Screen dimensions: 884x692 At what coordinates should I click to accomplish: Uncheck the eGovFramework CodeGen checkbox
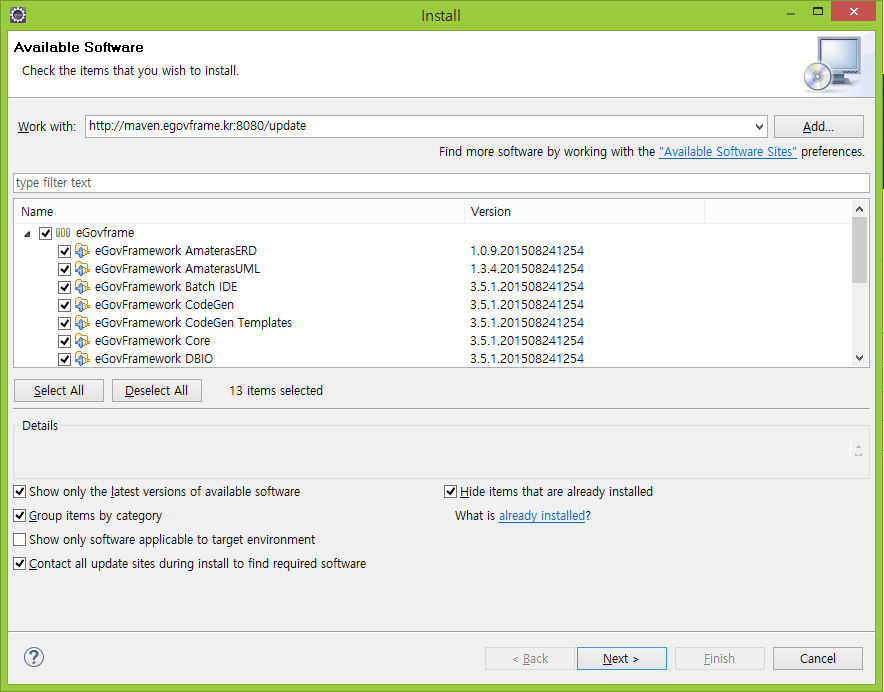65,305
